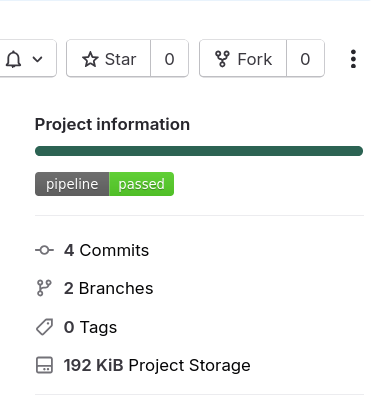Click the disk icon beside Project Storage

pos(44,365)
